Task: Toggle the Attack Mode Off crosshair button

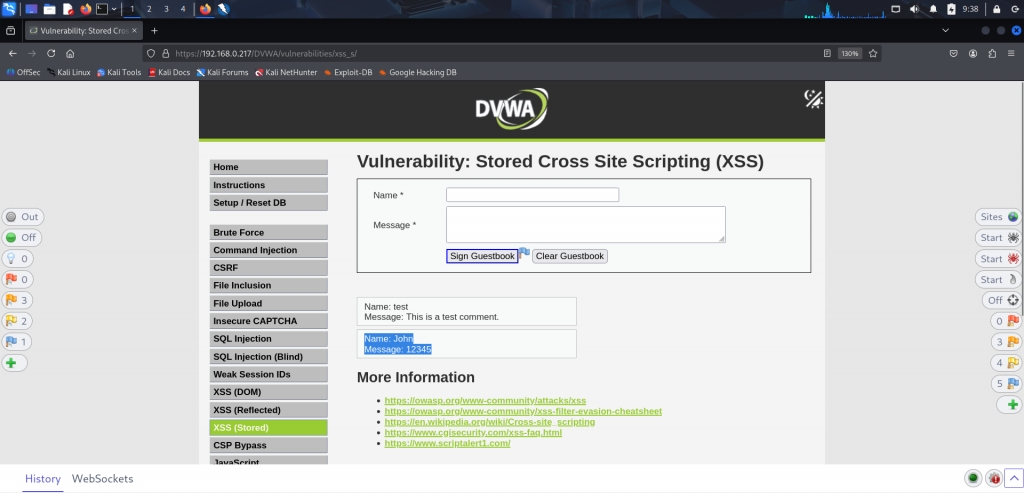Action: click(1002, 300)
